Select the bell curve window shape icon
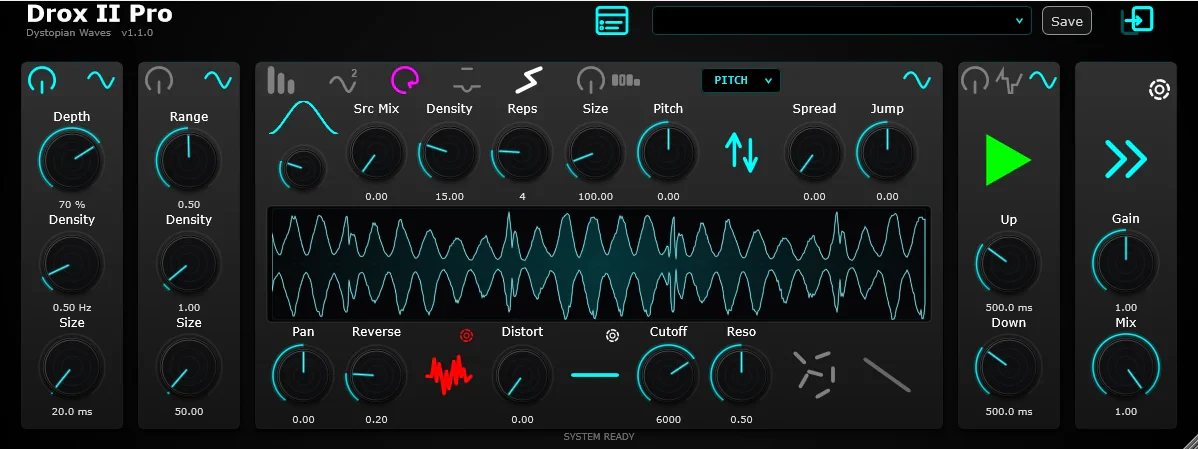Screen dimensions: 1198x449 click(303, 118)
